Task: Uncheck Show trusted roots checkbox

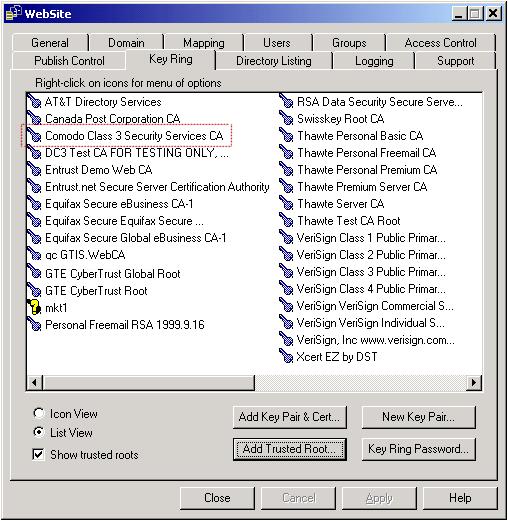Action: 38,454
